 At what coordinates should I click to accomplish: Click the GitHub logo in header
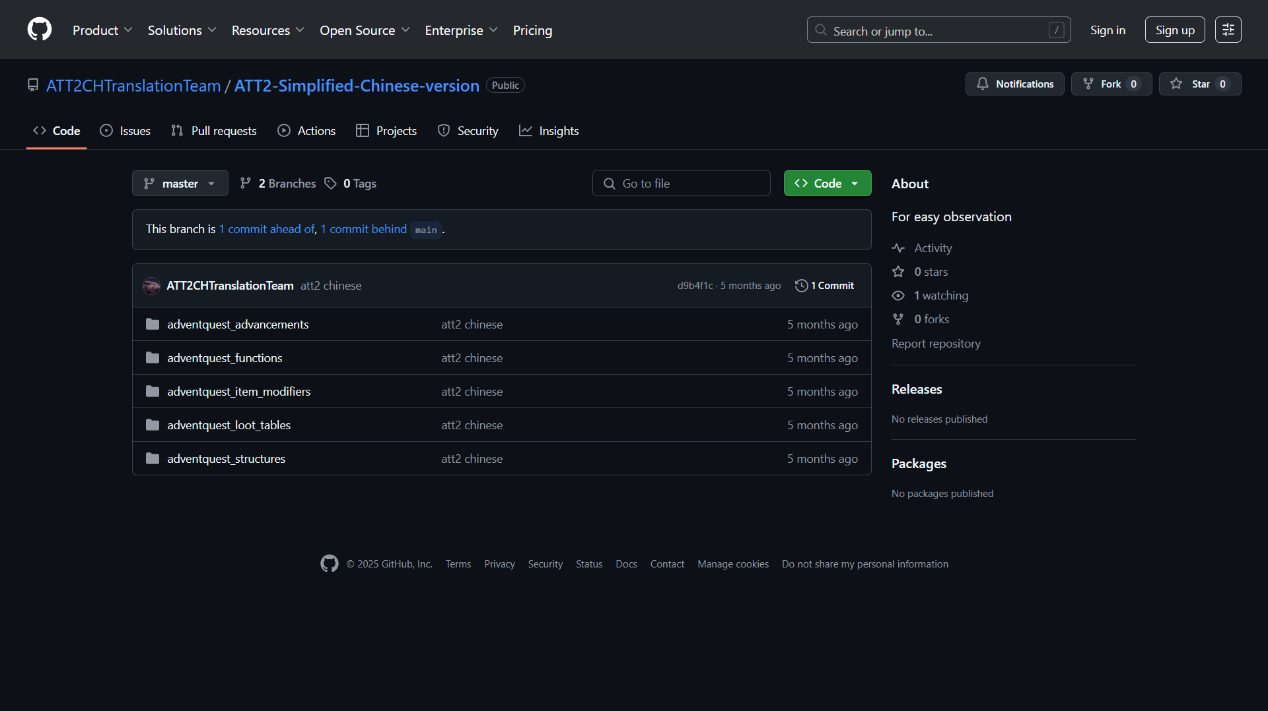tap(39, 30)
